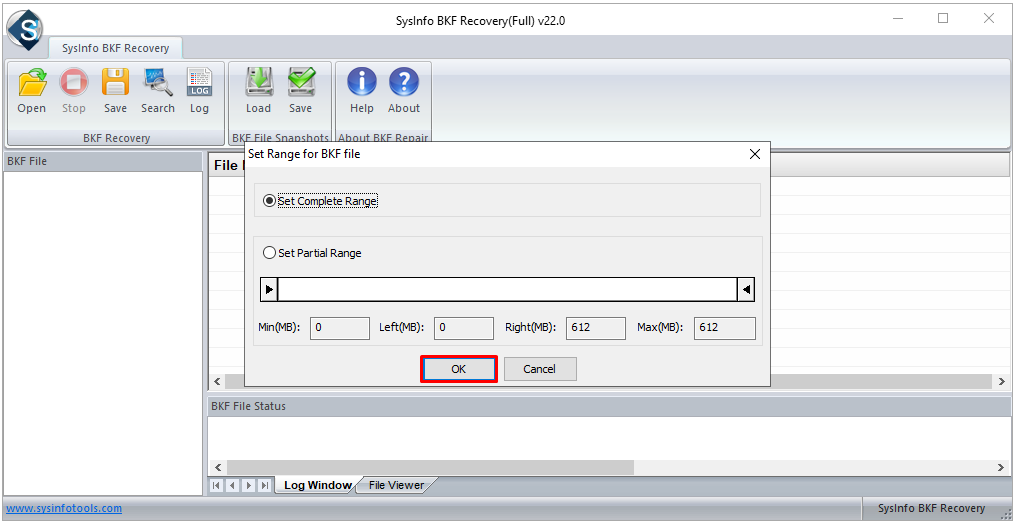
Task: Save snapshot in BKF File Snapshots group
Action: pyautogui.click(x=300, y=91)
